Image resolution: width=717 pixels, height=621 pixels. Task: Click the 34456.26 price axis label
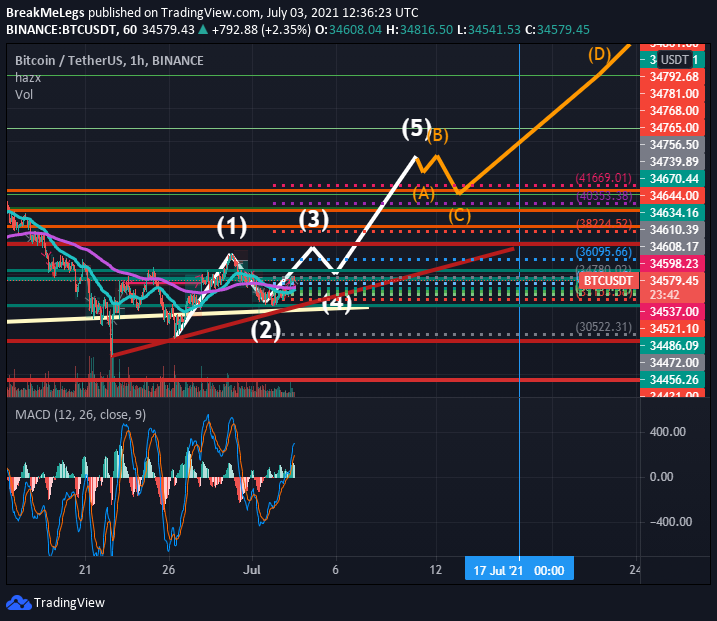(x=674, y=380)
